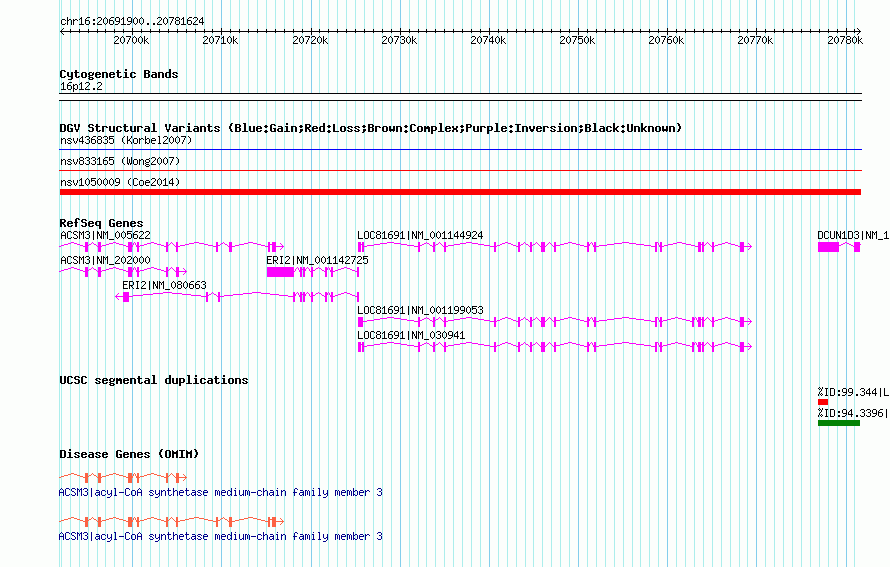Click the longer orange ACSM3 OMIM gene glyph
890x567 pixels.
click(x=172, y=521)
